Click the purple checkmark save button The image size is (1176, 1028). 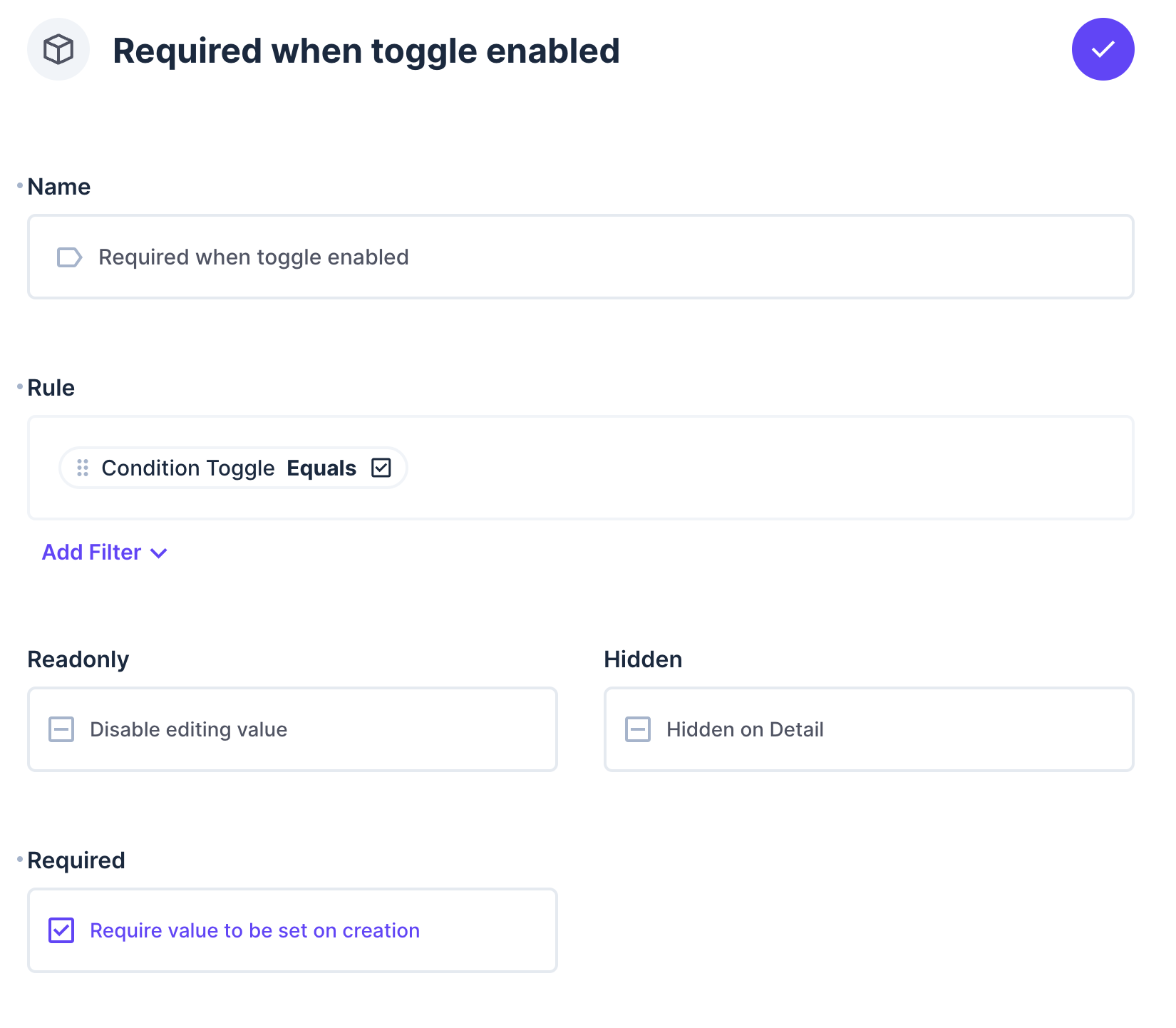point(1103,48)
